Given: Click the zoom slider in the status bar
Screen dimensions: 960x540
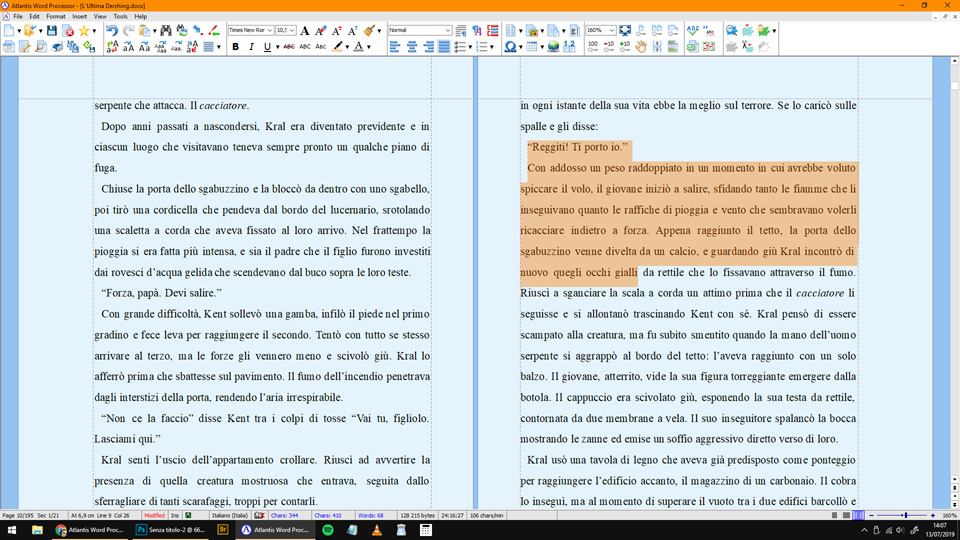Looking at the screenshot, I should point(905,515).
